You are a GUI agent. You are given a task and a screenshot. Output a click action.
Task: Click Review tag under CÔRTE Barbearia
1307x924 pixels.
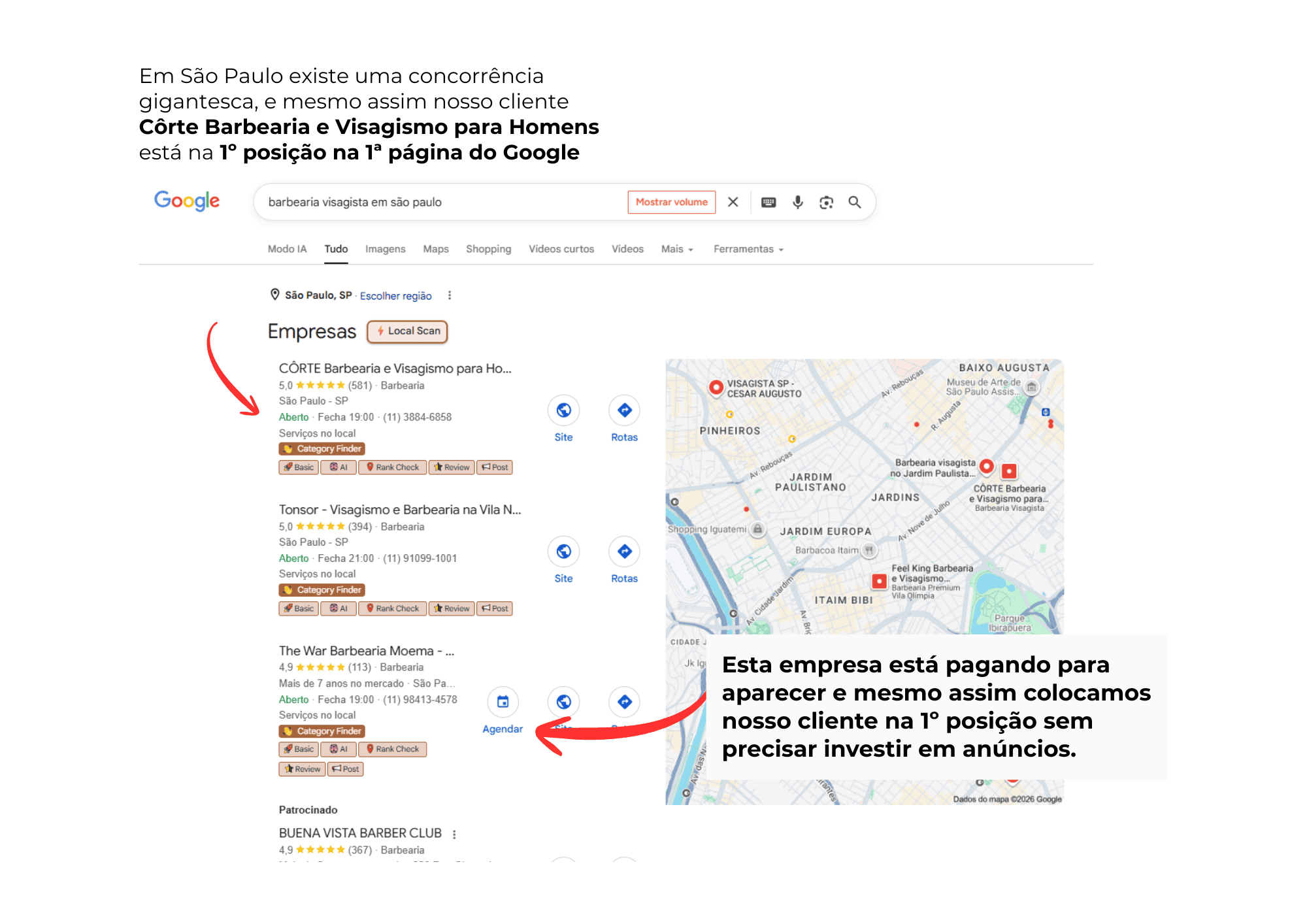pyautogui.click(x=452, y=467)
